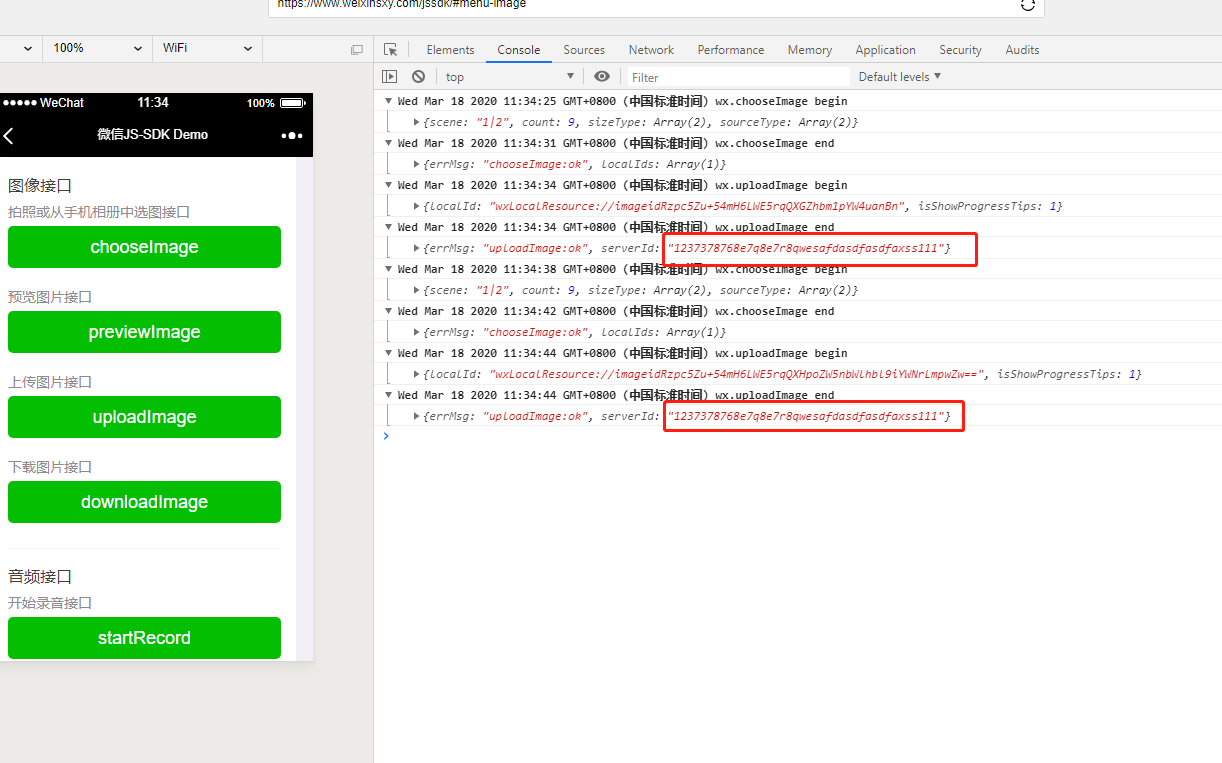Switch to the Performance tab
Image resolution: width=1222 pixels, height=763 pixels.
731,49
